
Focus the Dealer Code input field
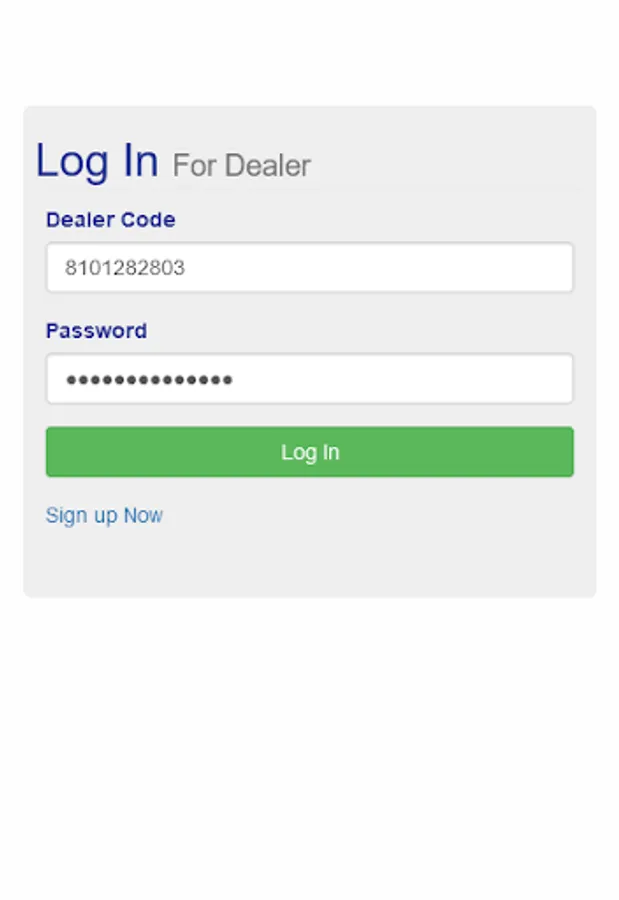click(310, 267)
